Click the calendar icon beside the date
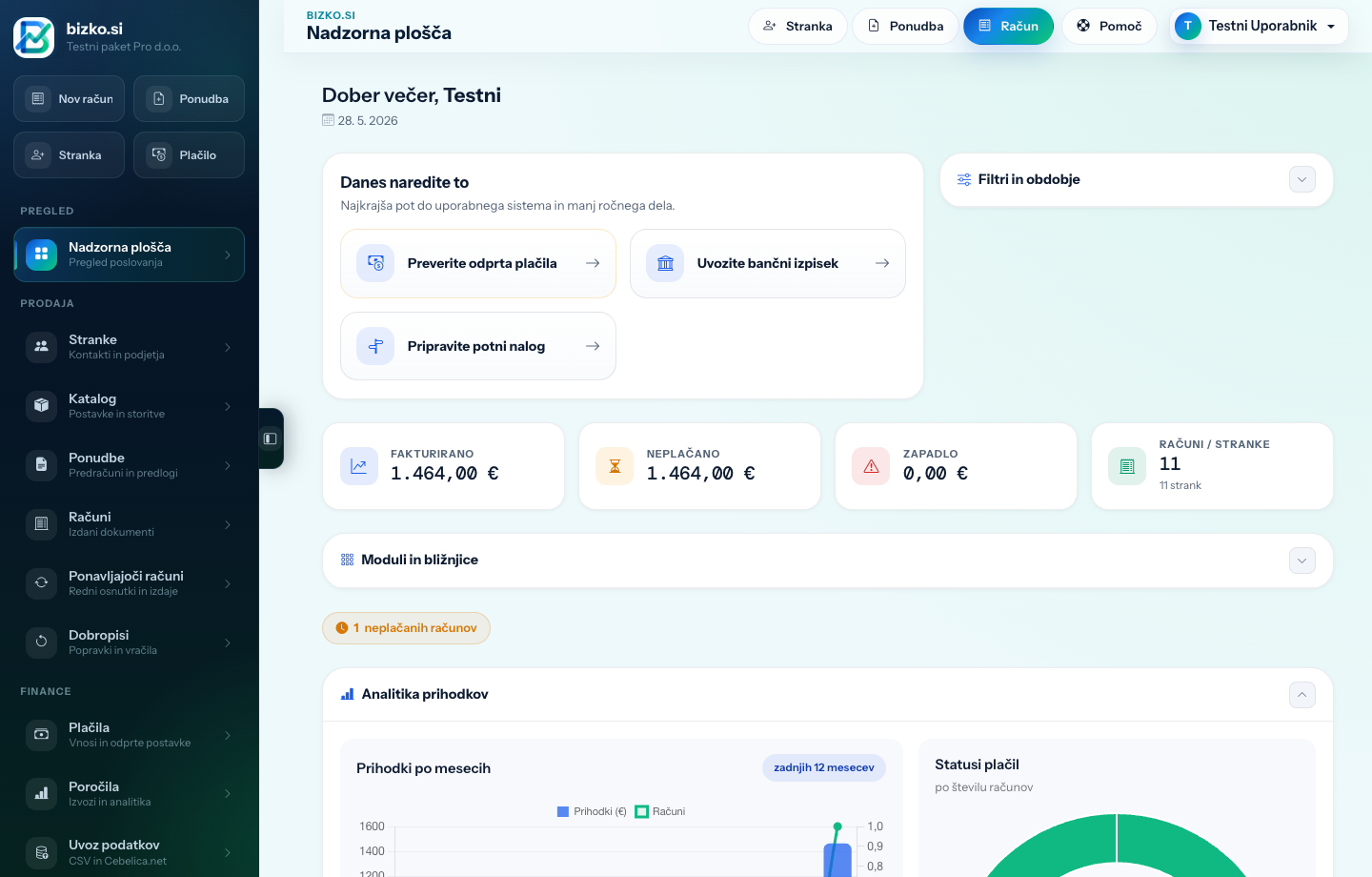 [328, 120]
